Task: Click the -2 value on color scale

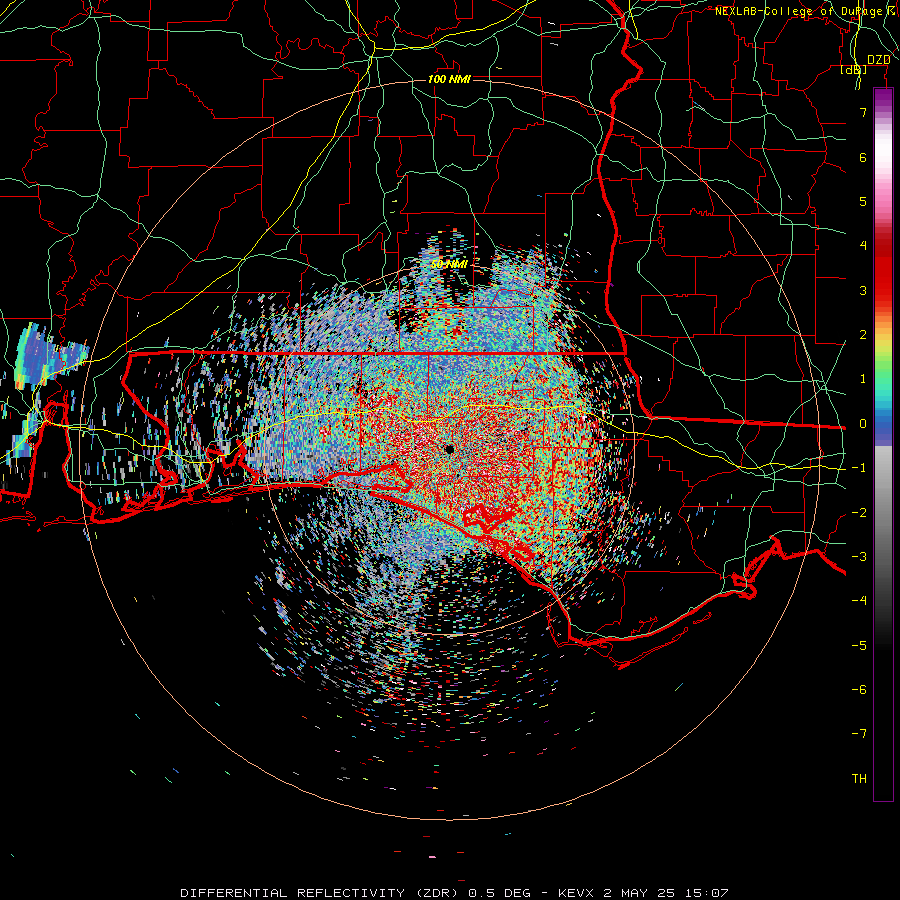Action: click(x=859, y=513)
